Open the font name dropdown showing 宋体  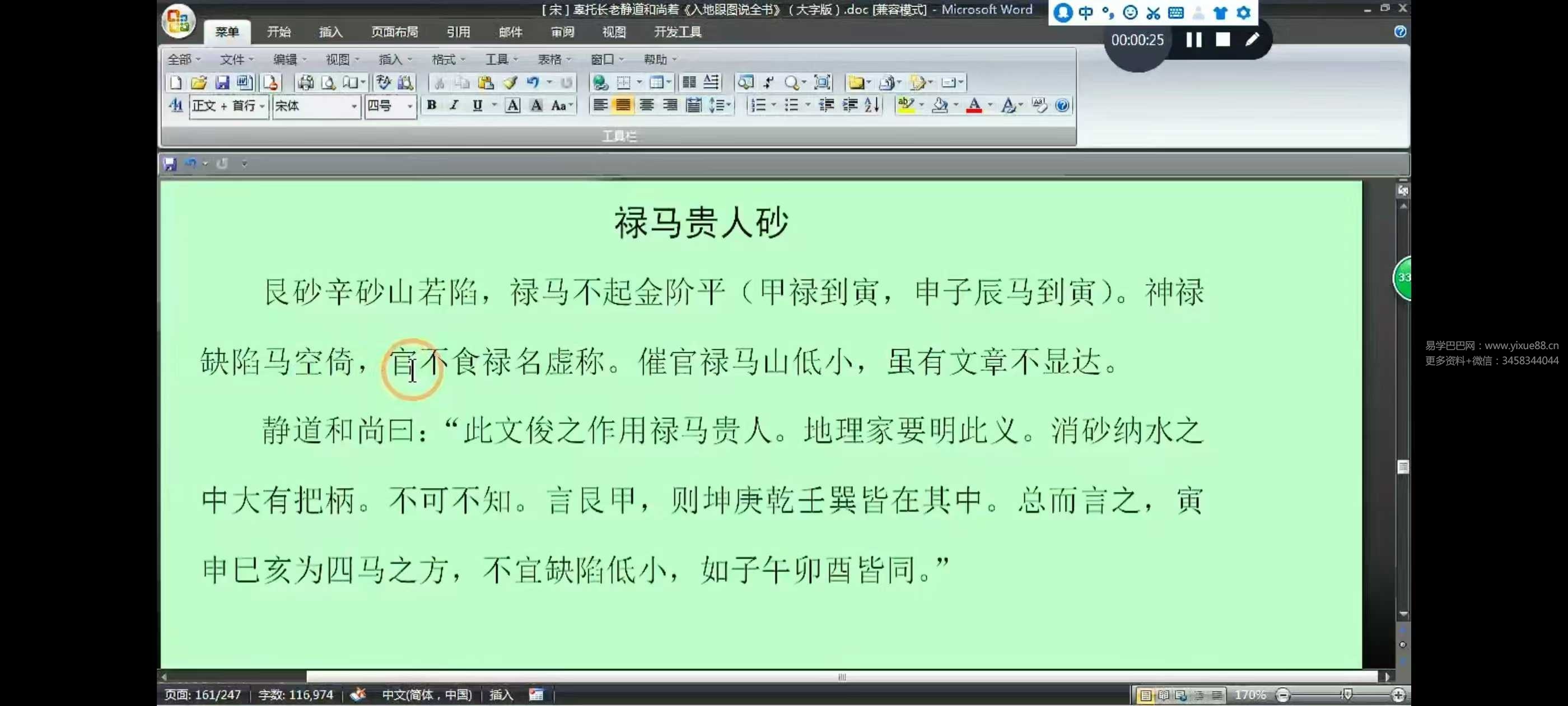(x=354, y=106)
